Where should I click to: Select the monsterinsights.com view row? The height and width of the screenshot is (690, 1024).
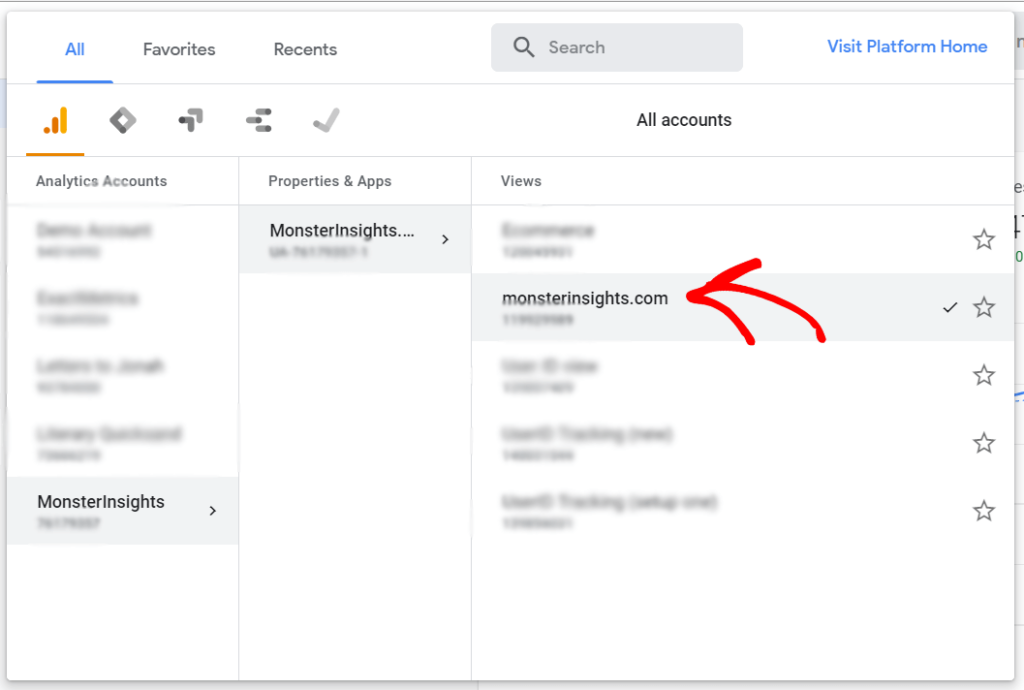point(585,298)
